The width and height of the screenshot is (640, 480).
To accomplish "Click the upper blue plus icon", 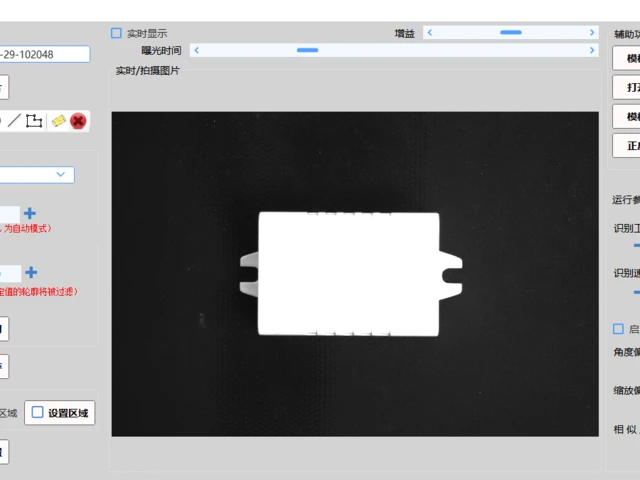I will pyautogui.click(x=29, y=213).
